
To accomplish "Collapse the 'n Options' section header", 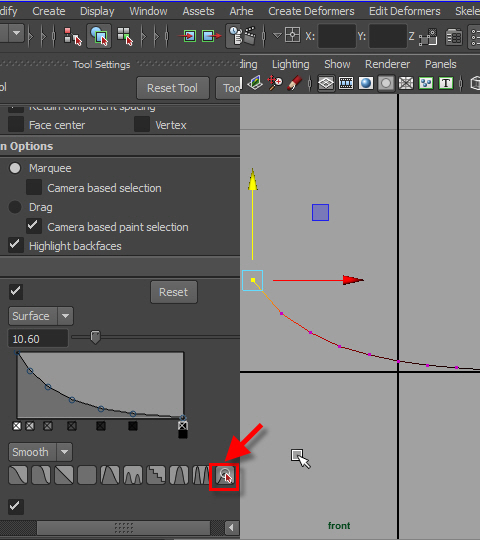I will coord(120,146).
